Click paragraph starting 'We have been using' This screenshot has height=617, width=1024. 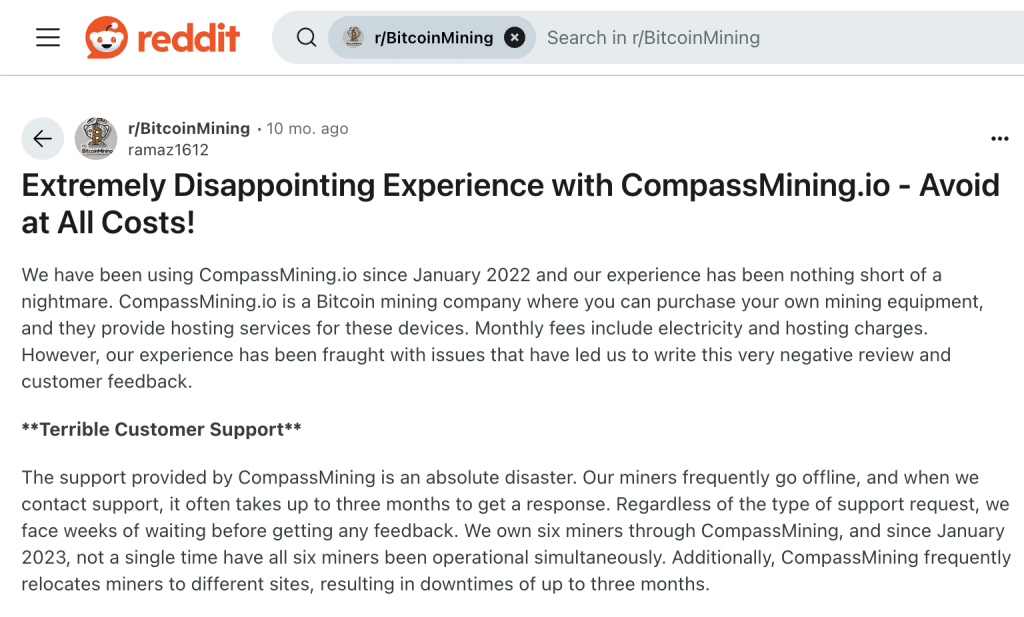click(x=480, y=327)
